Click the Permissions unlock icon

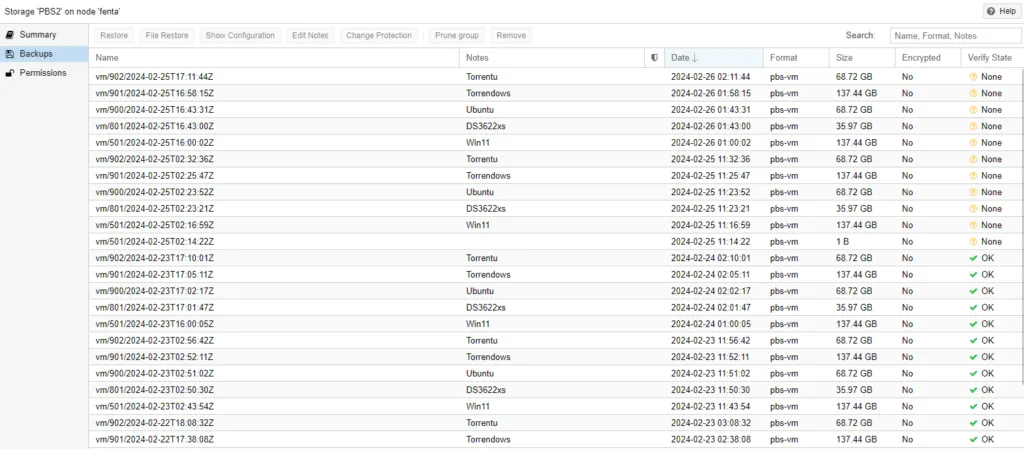pyautogui.click(x=10, y=73)
